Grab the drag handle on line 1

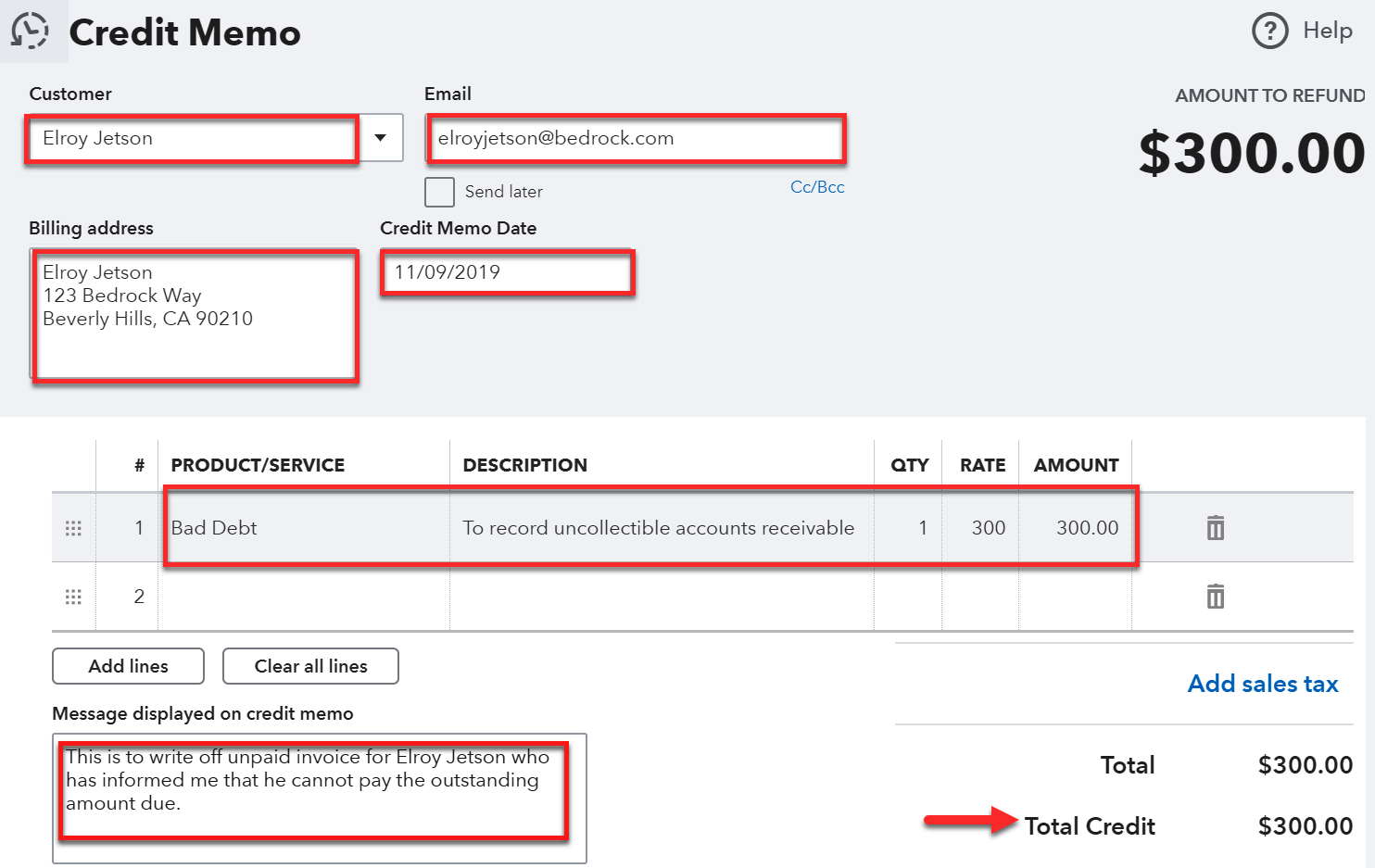(x=73, y=527)
